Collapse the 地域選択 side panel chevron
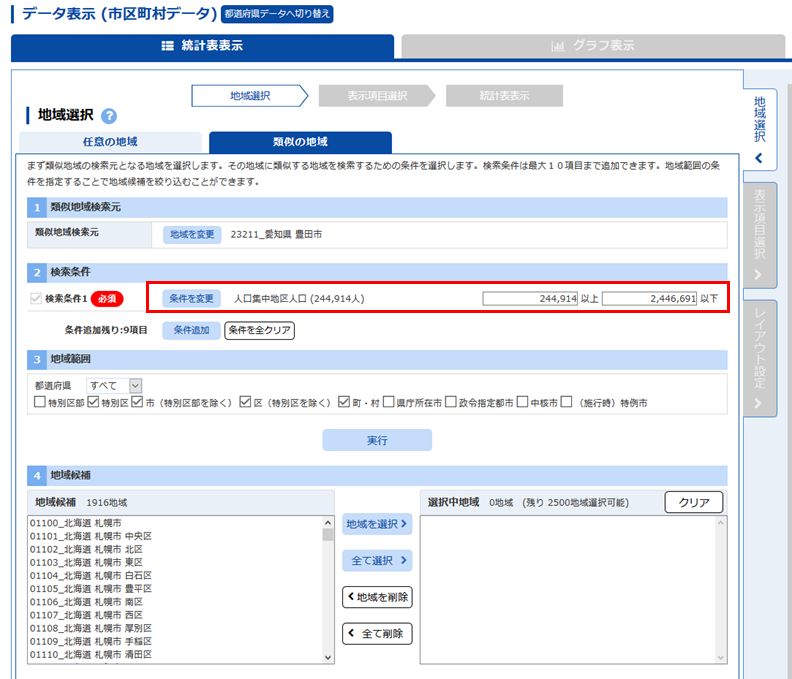 coord(759,158)
